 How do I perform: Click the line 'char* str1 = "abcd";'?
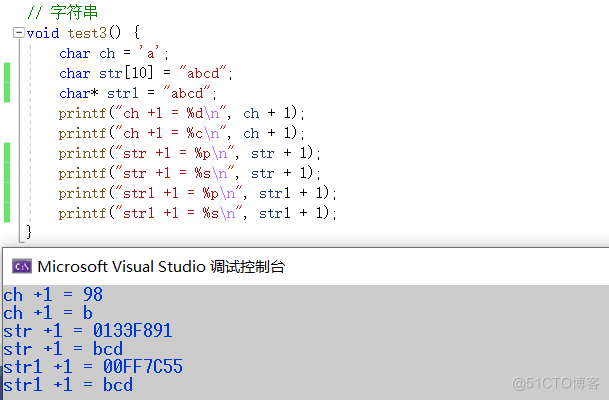pos(138,93)
